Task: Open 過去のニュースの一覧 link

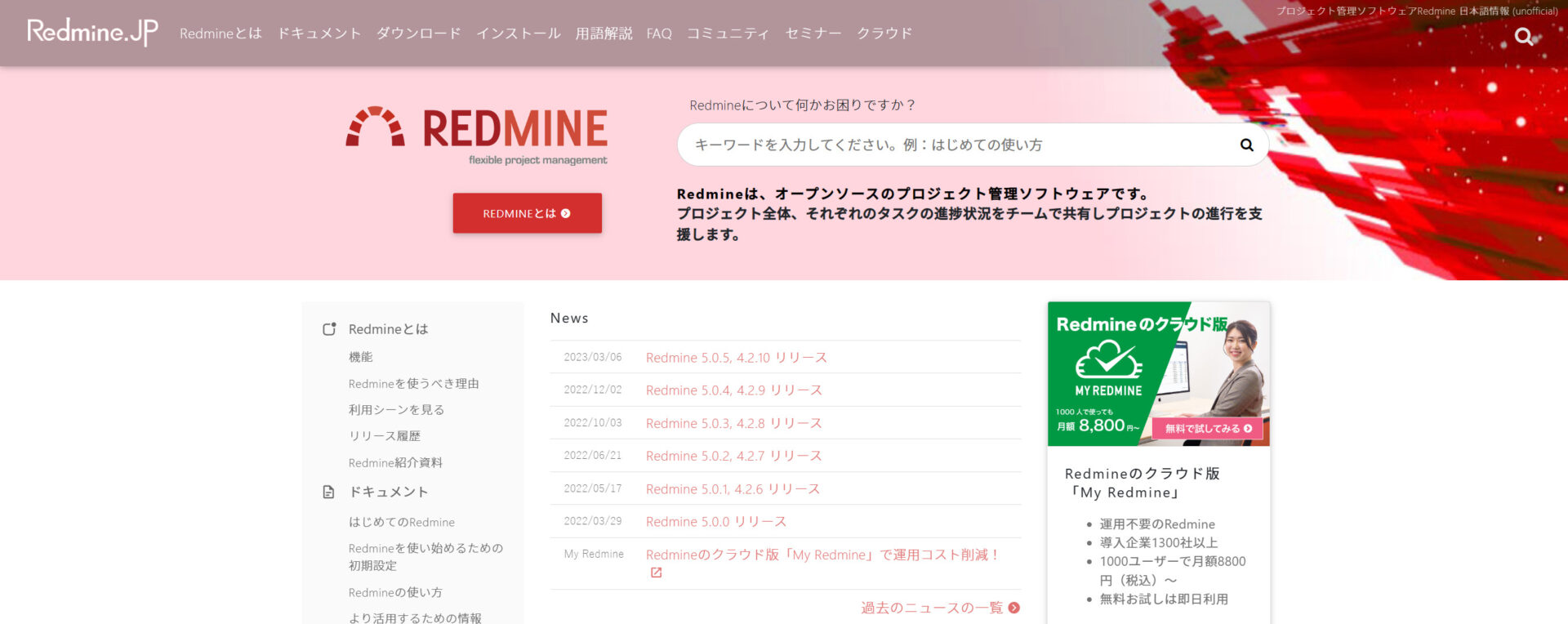Action: pos(932,608)
